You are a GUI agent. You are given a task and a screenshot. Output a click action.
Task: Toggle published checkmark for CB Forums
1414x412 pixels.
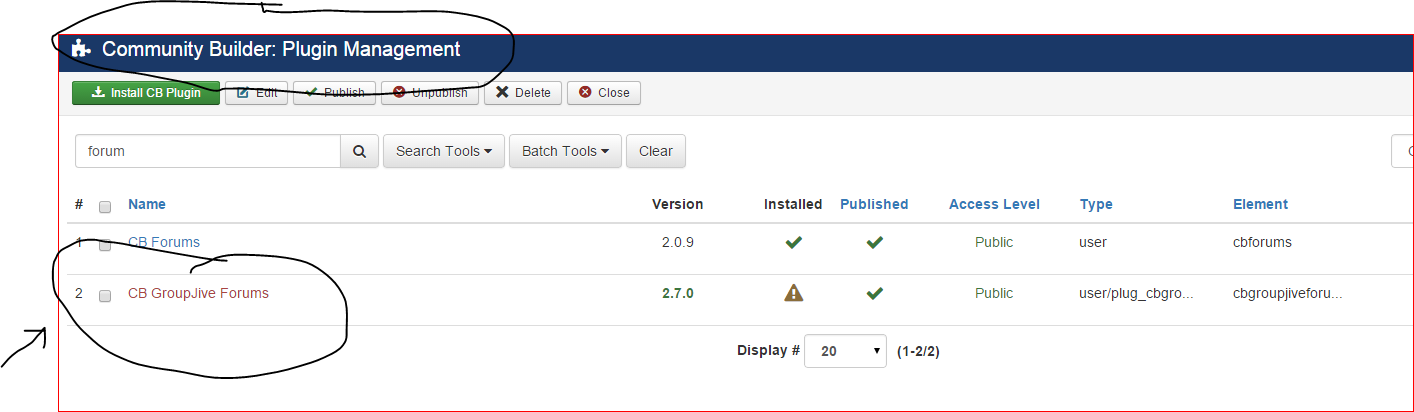click(x=874, y=242)
